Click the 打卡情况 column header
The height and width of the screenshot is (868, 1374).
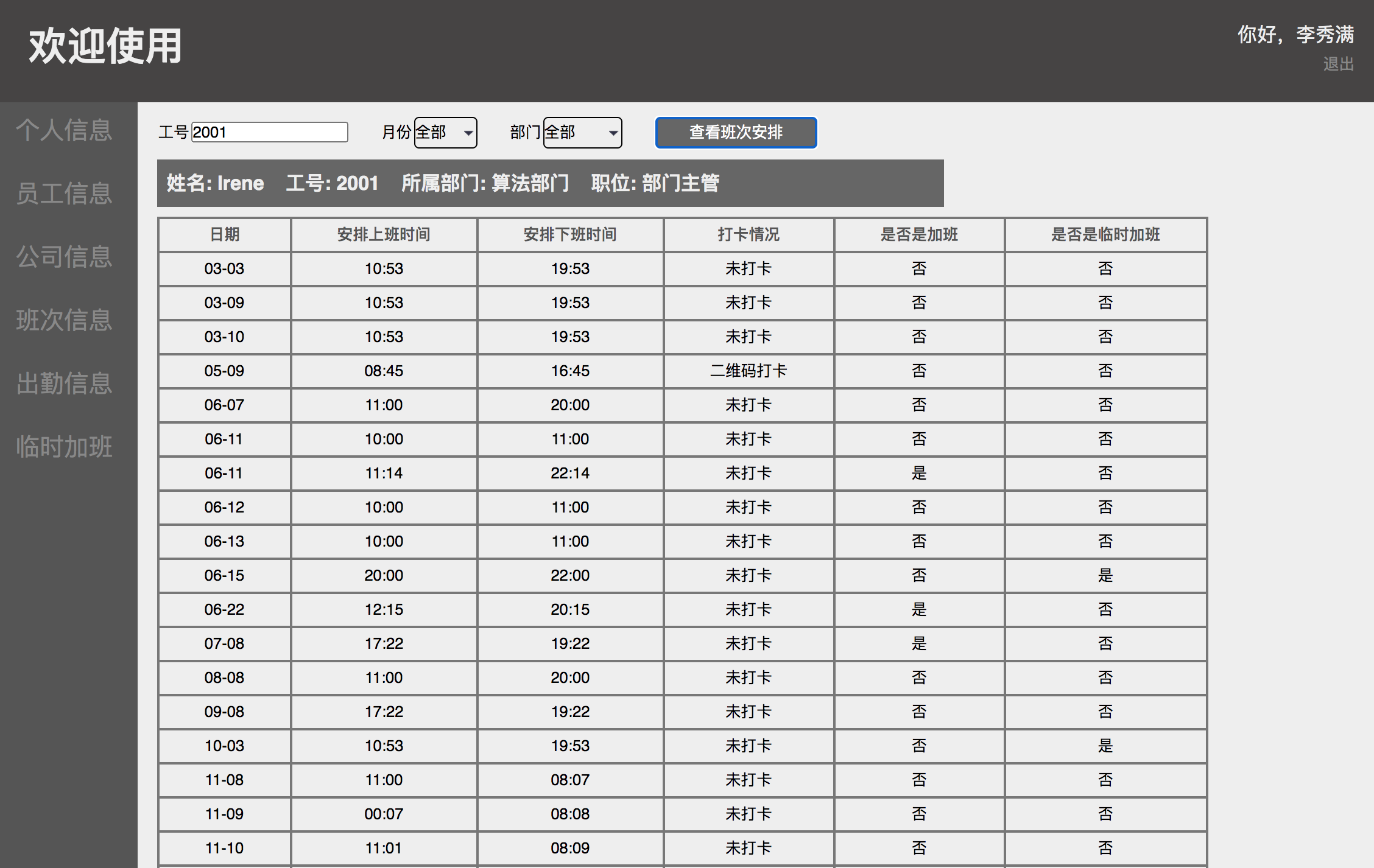coord(748,234)
